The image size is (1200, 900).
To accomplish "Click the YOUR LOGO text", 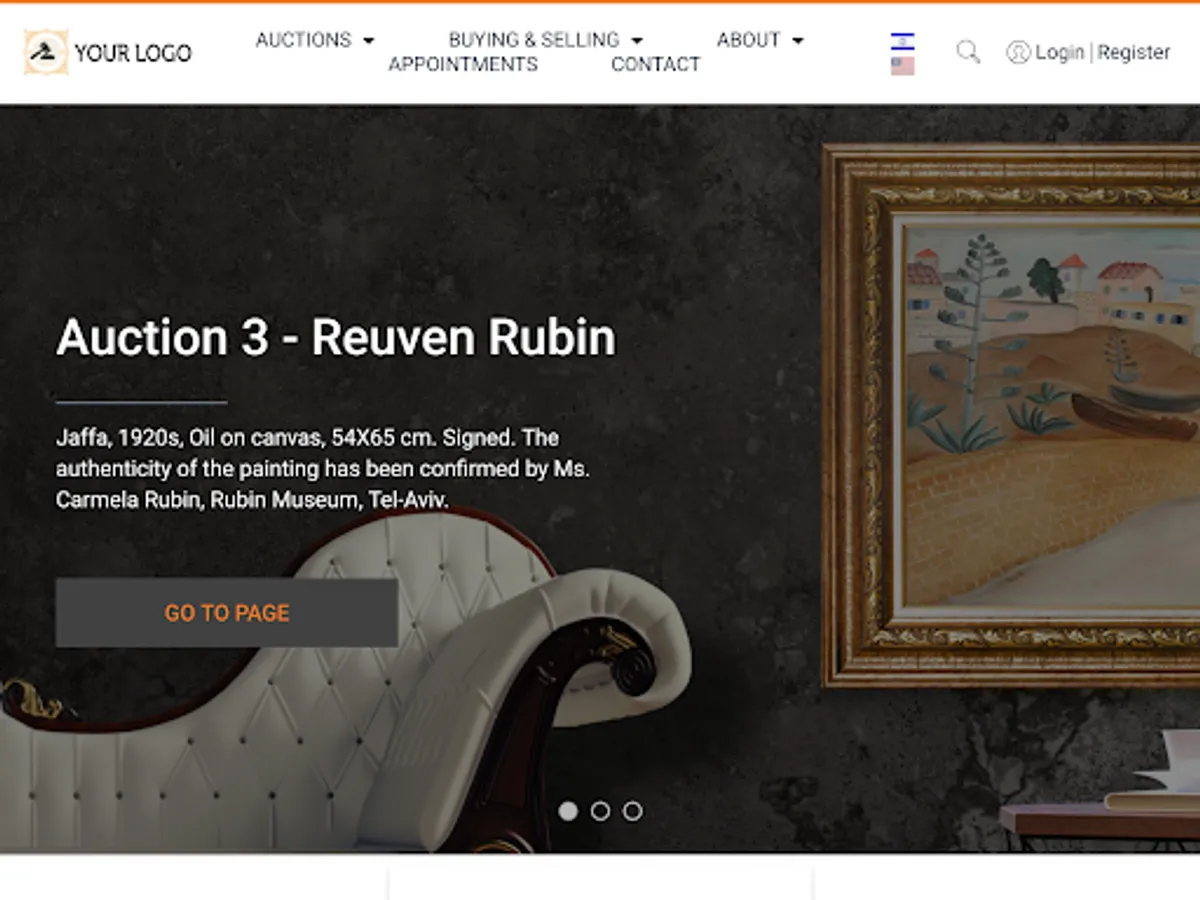I will coord(133,53).
